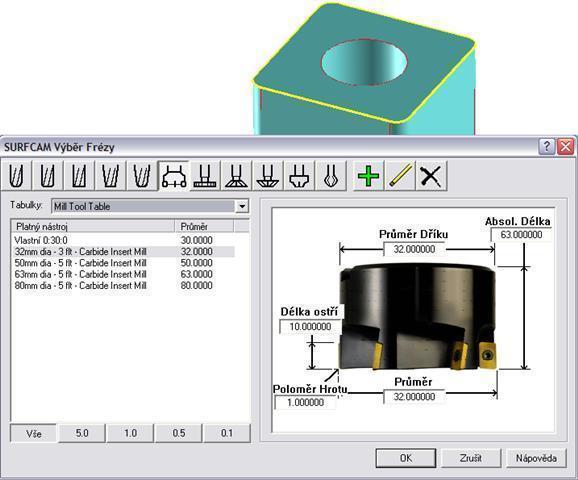This screenshot has width=578, height=480.
Task: Select the face mill insert cutter icon
Action: coord(174,176)
